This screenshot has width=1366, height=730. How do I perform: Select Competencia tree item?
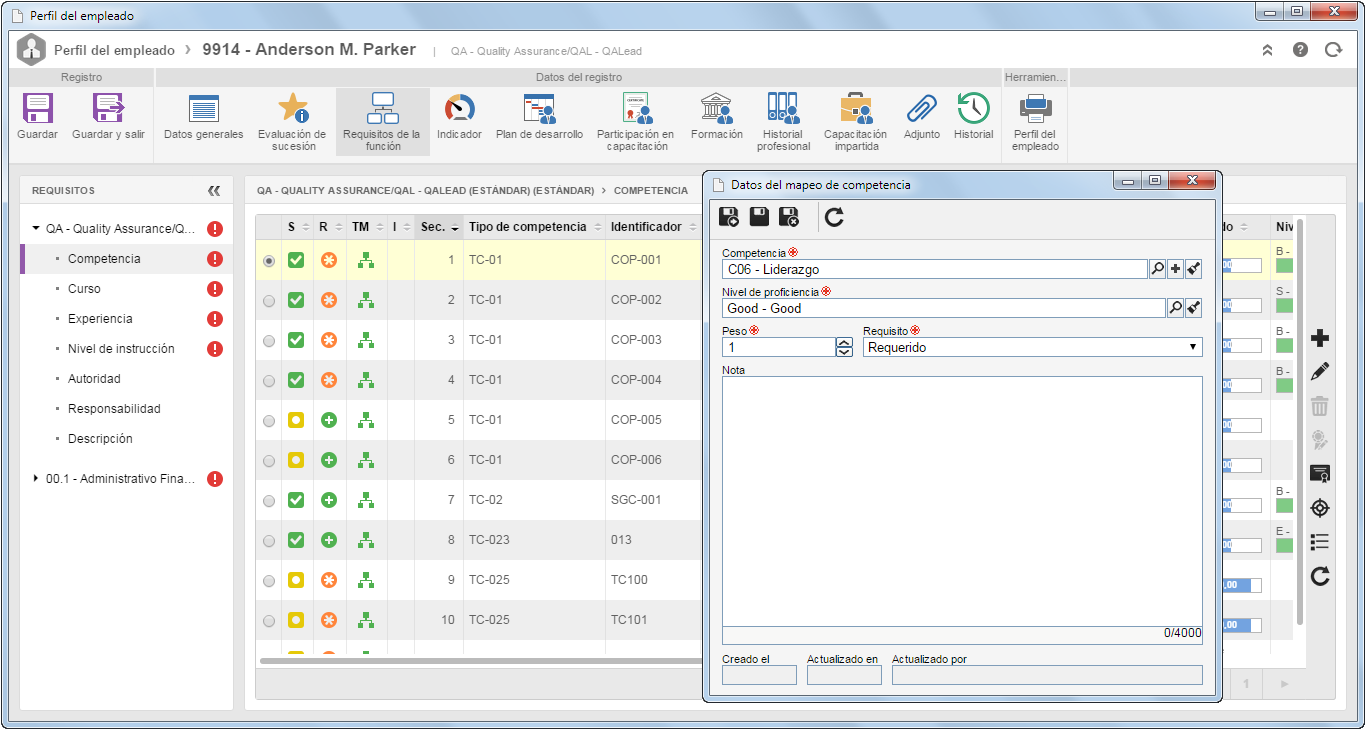point(104,259)
